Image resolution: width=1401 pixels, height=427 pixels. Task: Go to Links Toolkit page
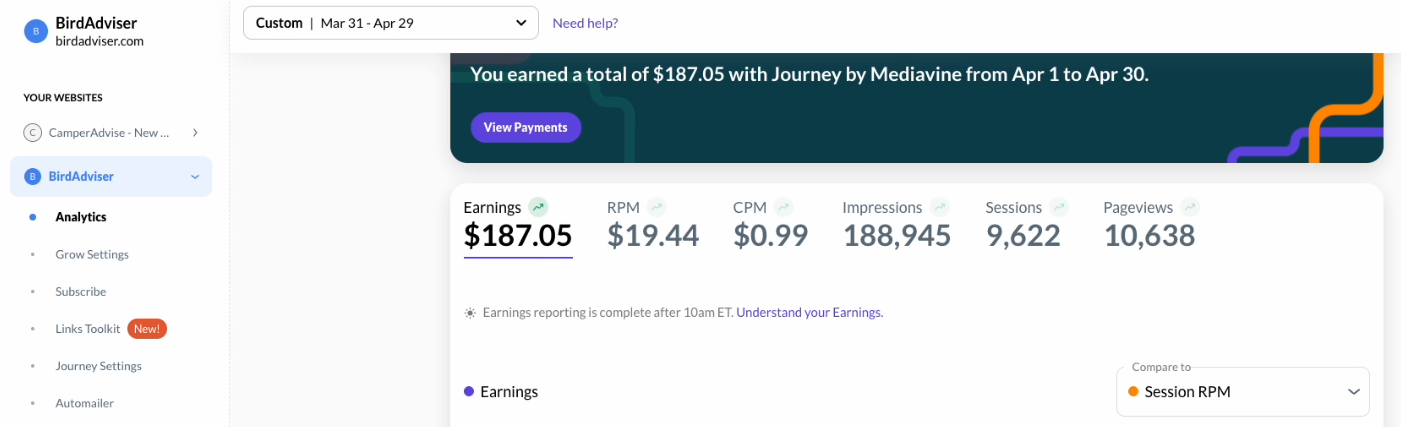tap(88, 329)
